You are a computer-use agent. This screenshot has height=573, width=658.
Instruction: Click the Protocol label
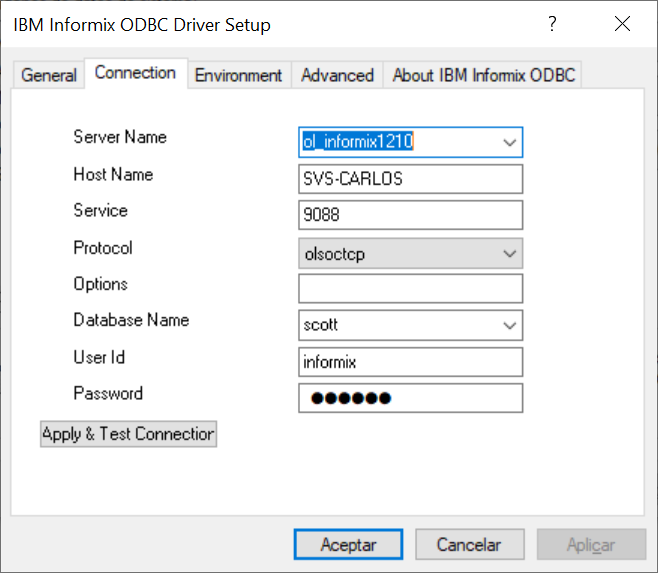pyautogui.click(x=103, y=248)
